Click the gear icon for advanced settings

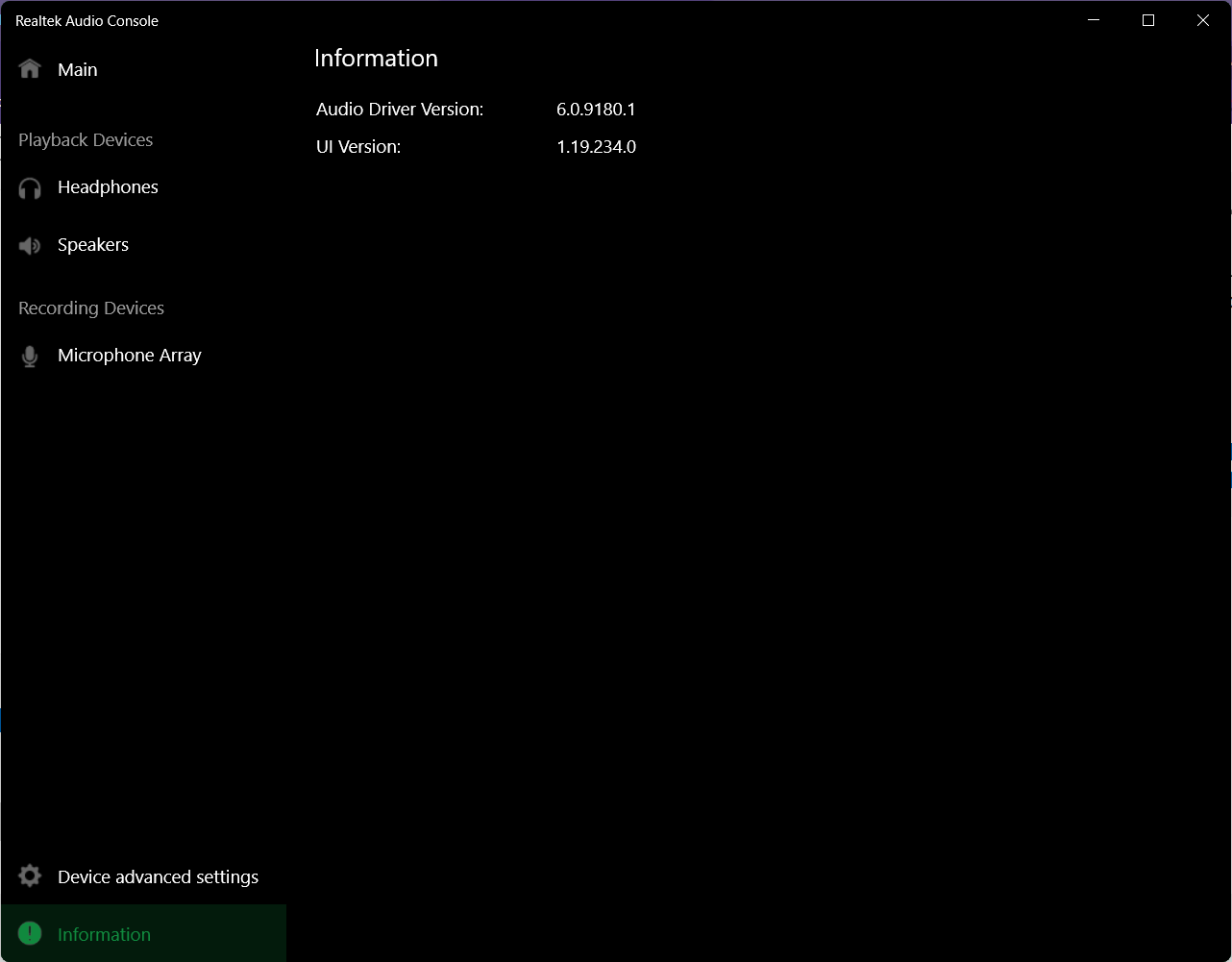(x=30, y=876)
